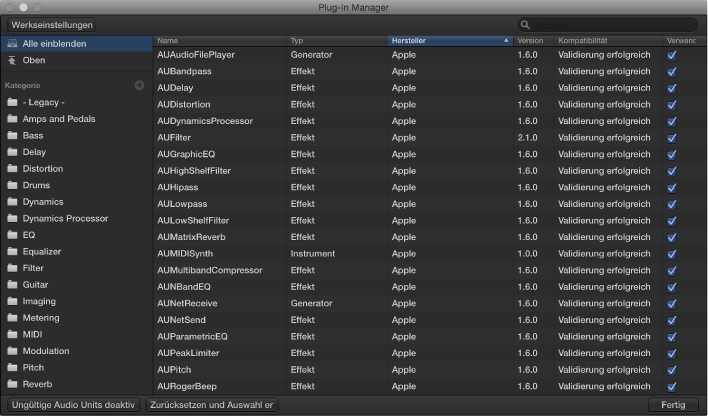This screenshot has height=416, width=708.
Task: Sort by Version column header
Action: pos(534,41)
